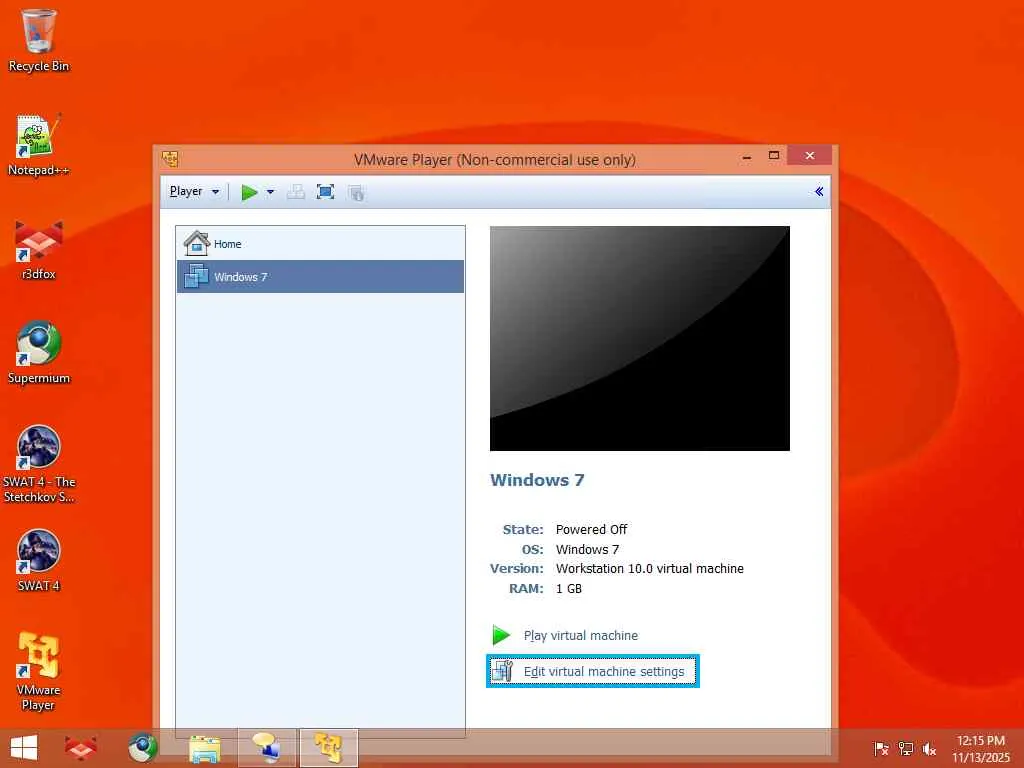
Task: Select Home in the library list
Action: click(x=320, y=244)
